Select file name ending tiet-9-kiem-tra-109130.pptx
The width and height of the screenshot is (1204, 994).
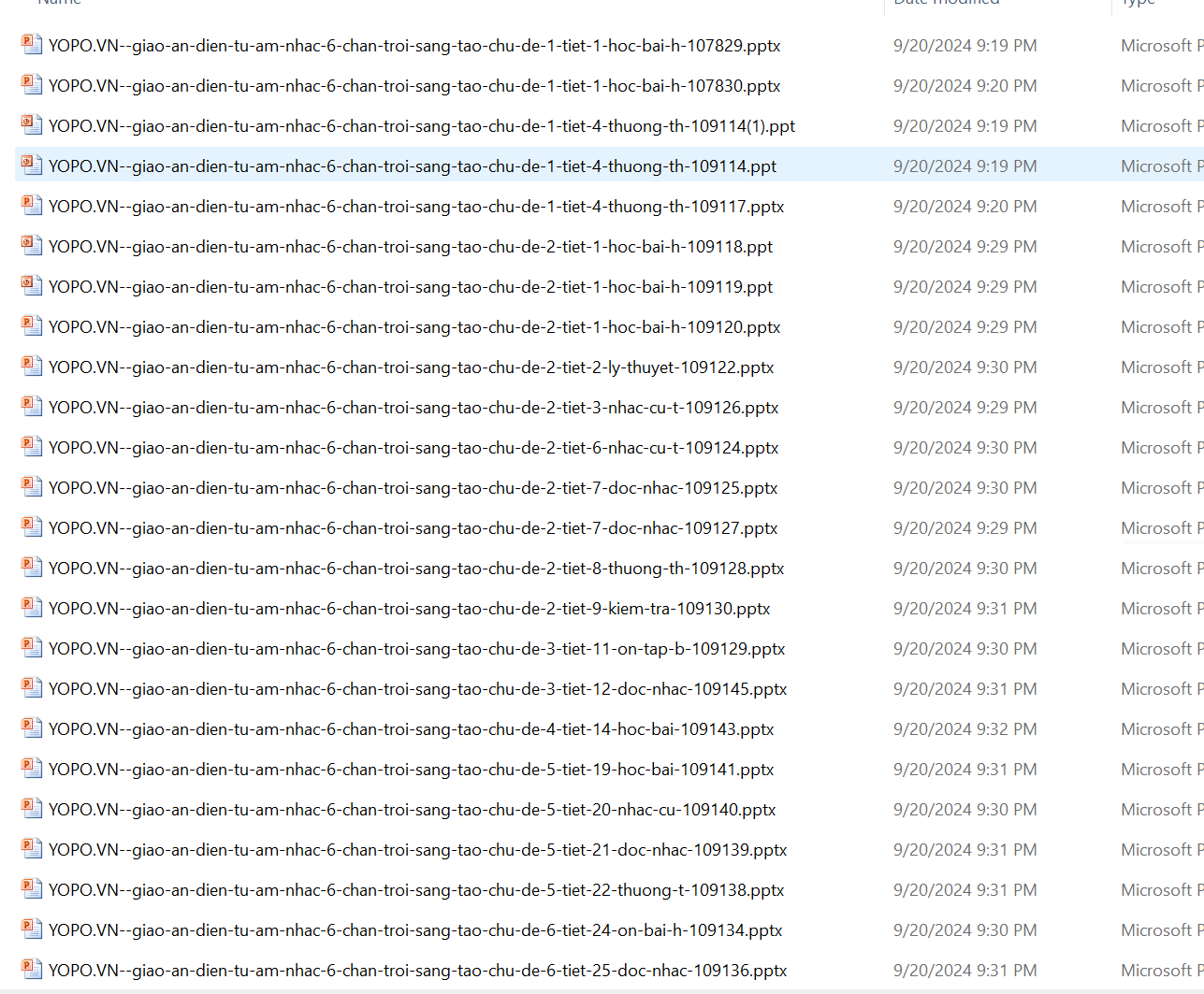[x=410, y=609]
